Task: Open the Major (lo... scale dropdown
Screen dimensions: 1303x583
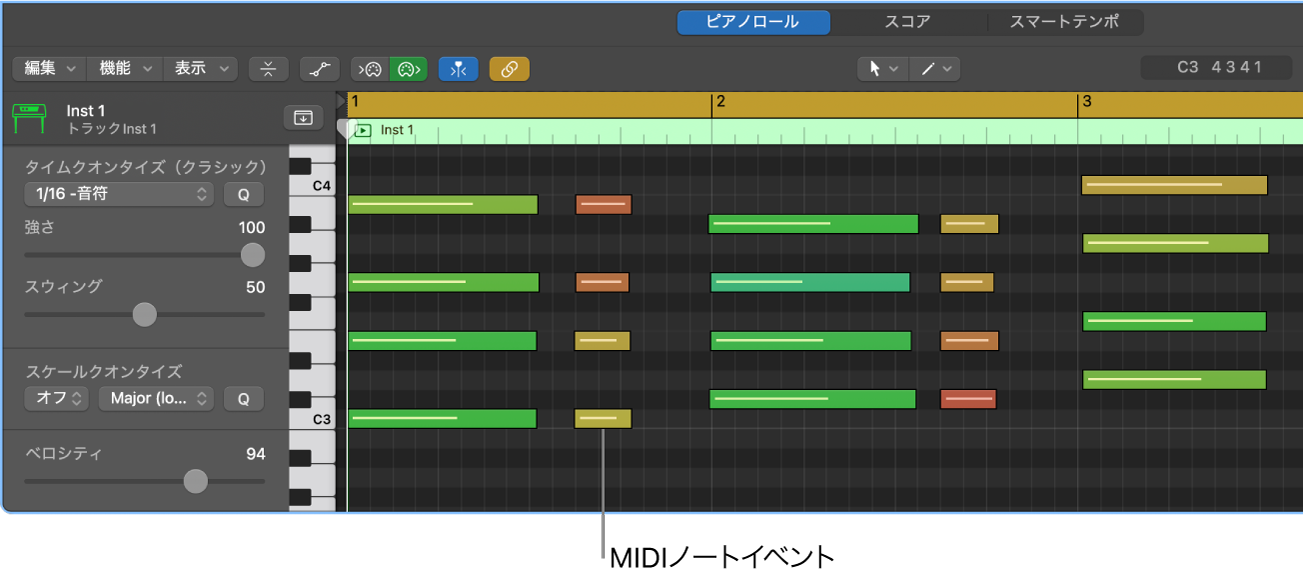Action: coord(155,398)
